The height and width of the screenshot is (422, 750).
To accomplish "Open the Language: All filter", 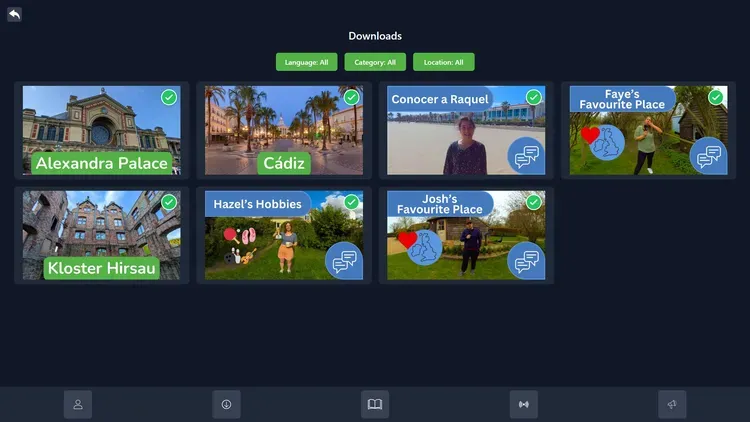I will click(x=307, y=62).
